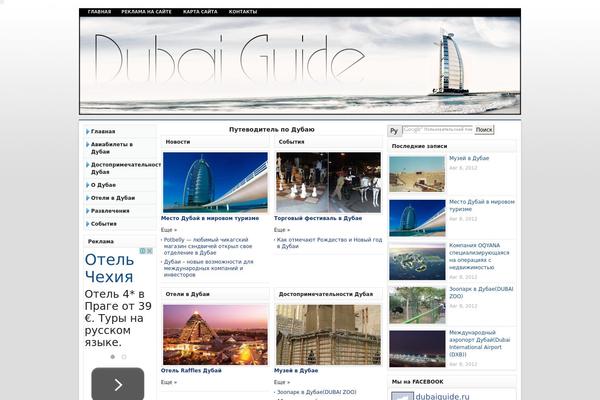Open the Raffles hotel pyramid thumbnail

click(215, 335)
